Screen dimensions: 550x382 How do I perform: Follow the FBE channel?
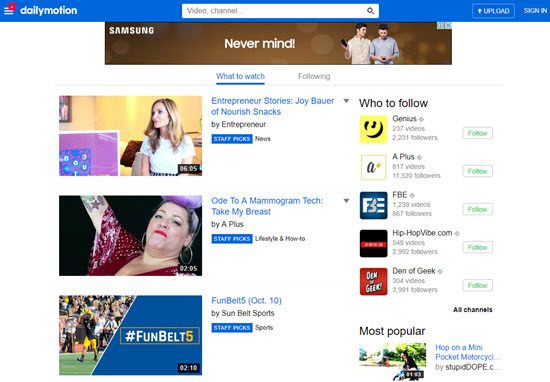click(x=477, y=209)
